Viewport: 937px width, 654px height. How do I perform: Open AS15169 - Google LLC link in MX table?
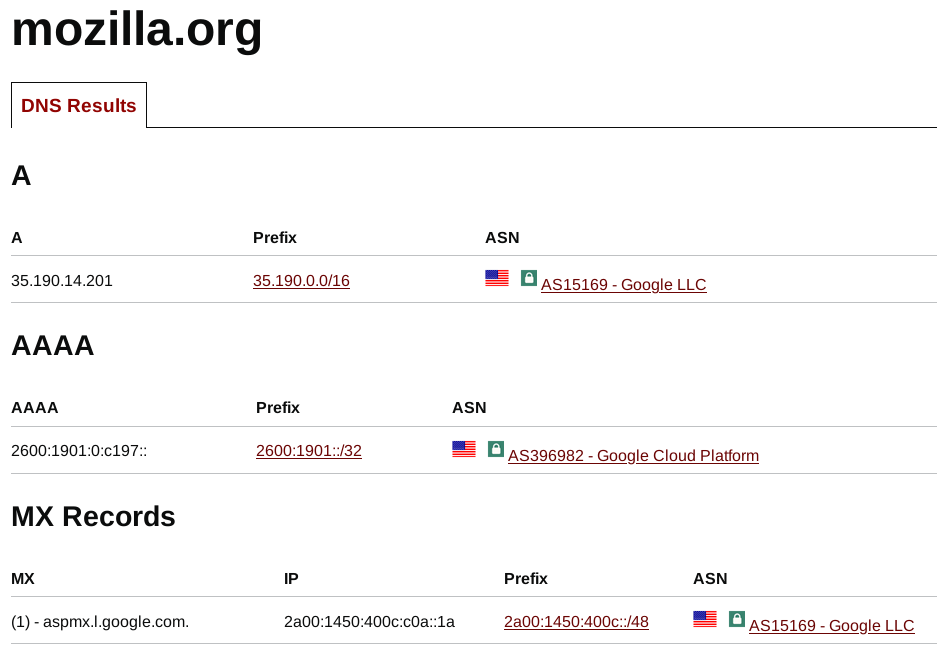pos(831,625)
